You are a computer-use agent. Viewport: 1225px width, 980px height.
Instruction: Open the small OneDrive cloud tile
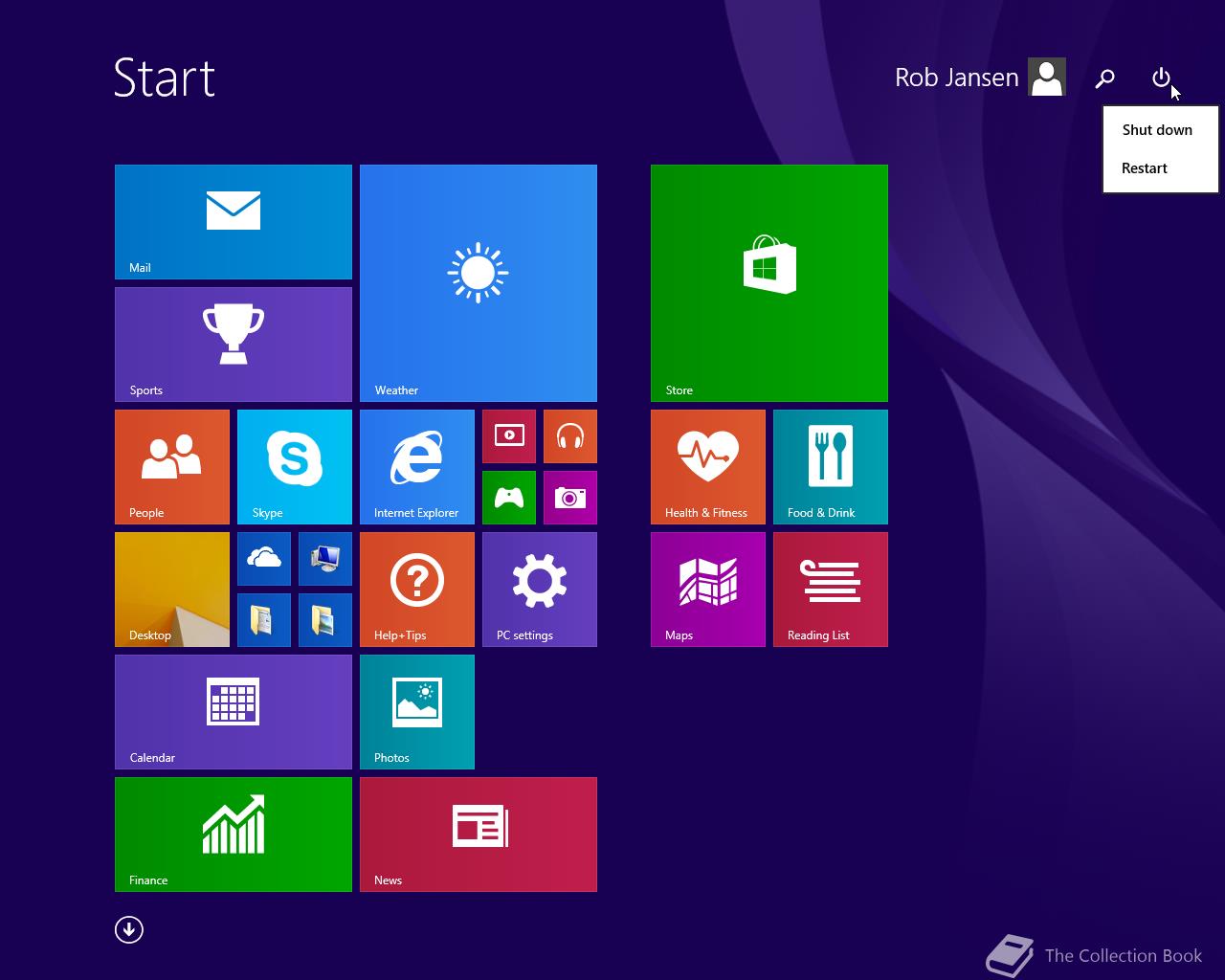point(264,559)
